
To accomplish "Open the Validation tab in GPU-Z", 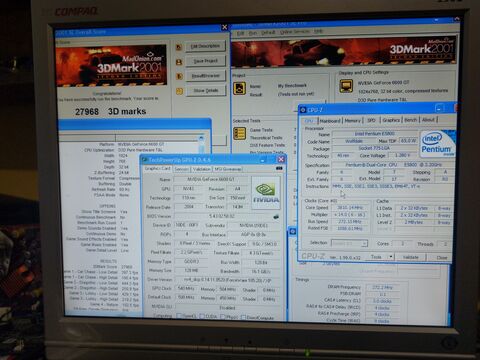I will pos(202,169).
